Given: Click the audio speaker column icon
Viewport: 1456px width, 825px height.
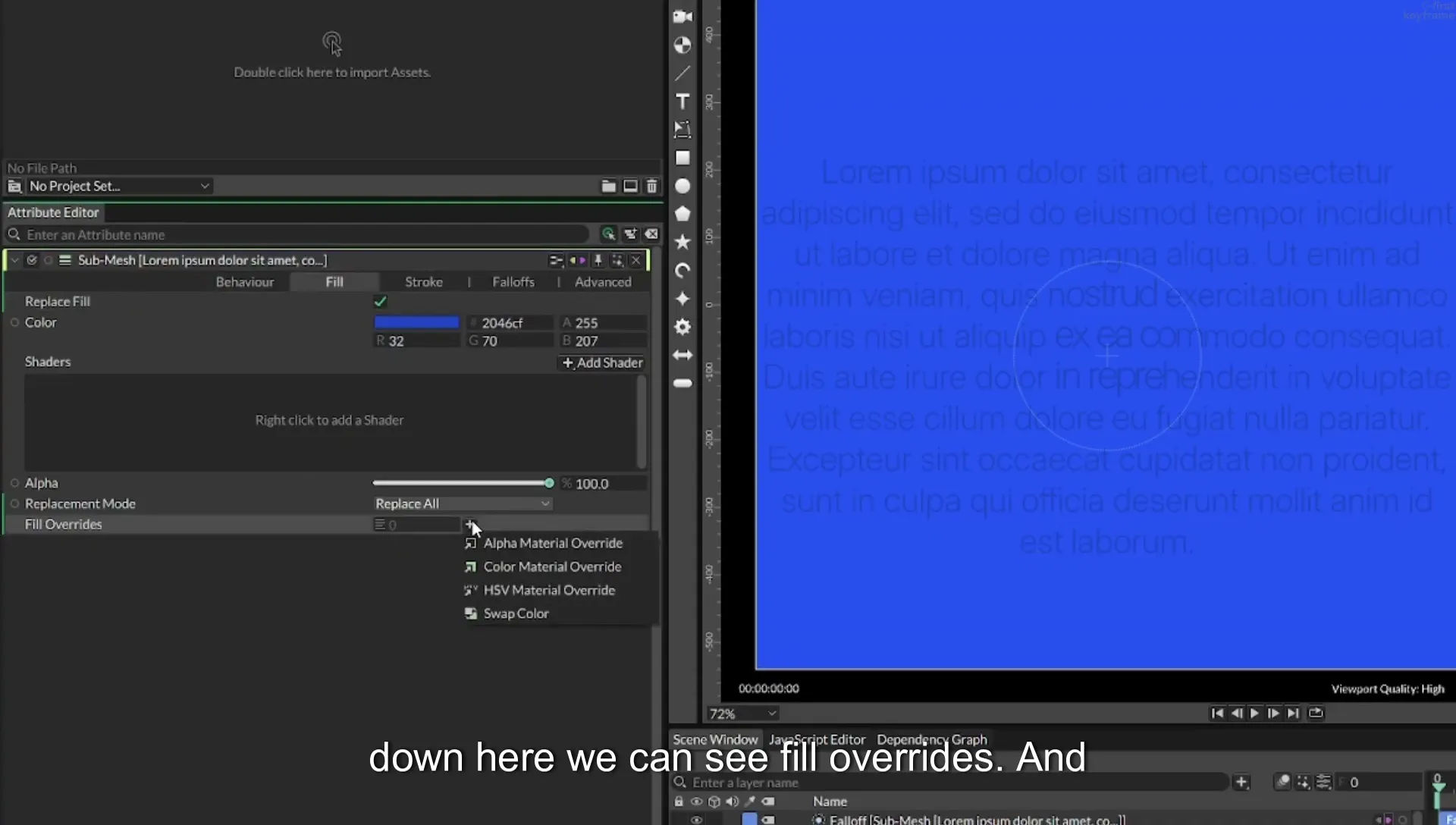Looking at the screenshot, I should point(732,801).
